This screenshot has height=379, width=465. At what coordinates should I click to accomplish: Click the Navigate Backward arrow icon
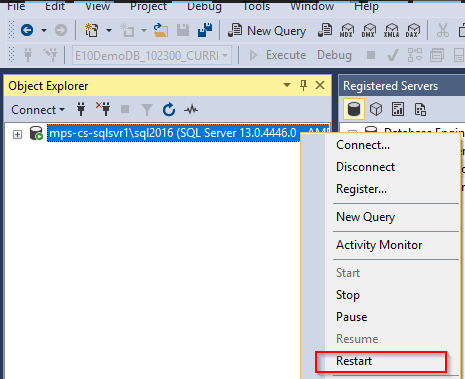click(x=27, y=30)
